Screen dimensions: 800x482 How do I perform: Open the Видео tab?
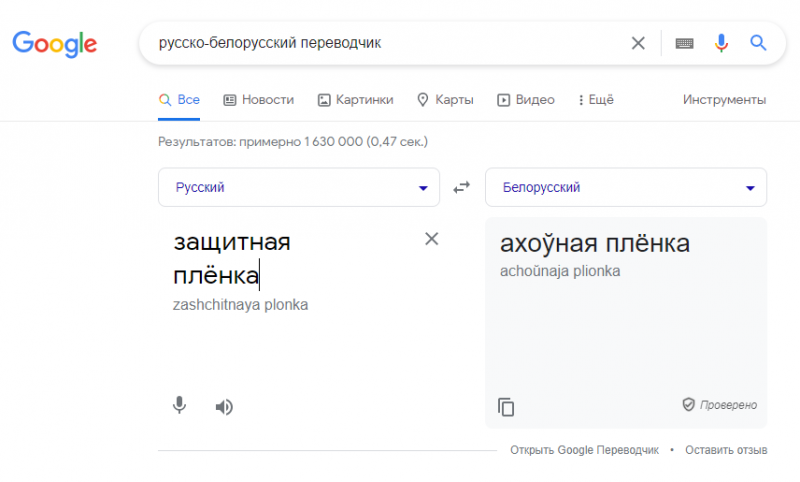526,99
